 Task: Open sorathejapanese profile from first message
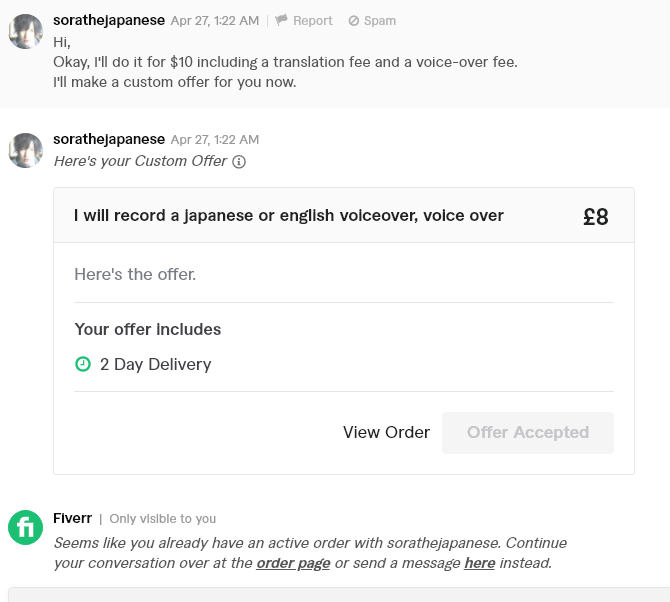[109, 20]
